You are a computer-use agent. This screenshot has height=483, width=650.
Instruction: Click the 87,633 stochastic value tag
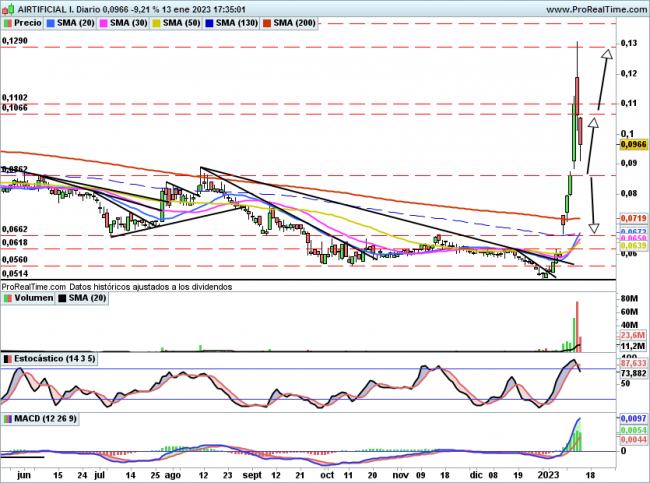[x=635, y=363]
